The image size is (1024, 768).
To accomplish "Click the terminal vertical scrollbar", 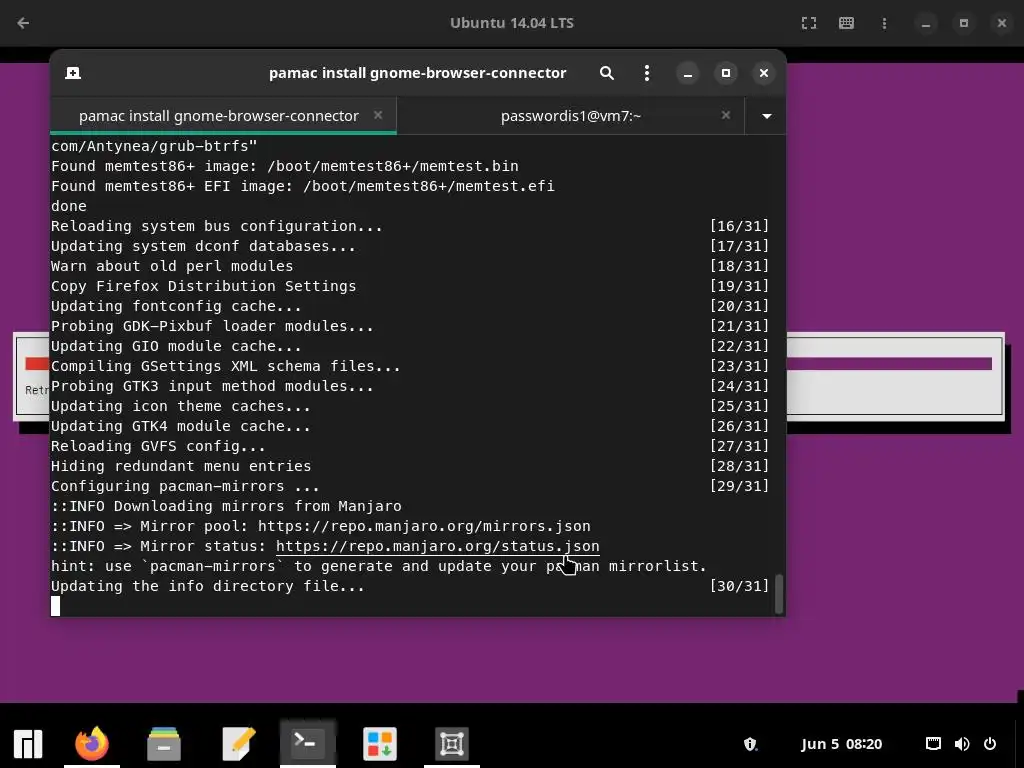I will pos(778,594).
